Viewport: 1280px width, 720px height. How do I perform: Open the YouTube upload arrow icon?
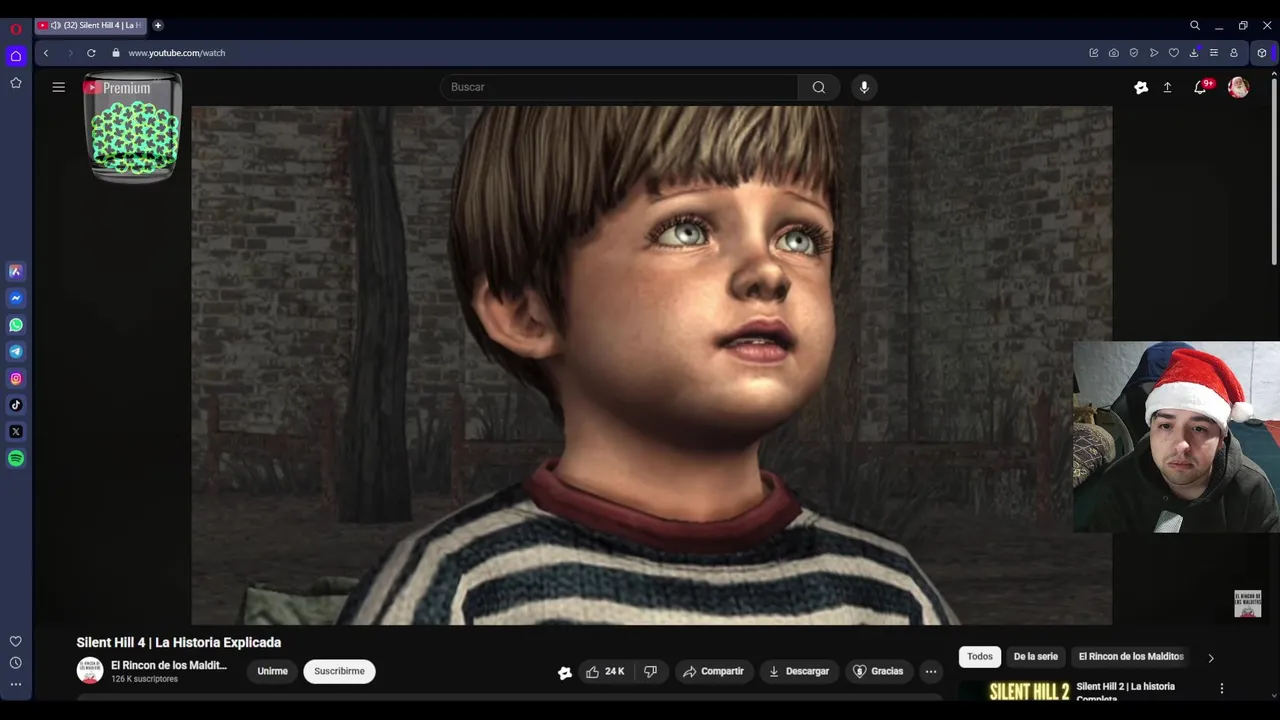(1167, 87)
